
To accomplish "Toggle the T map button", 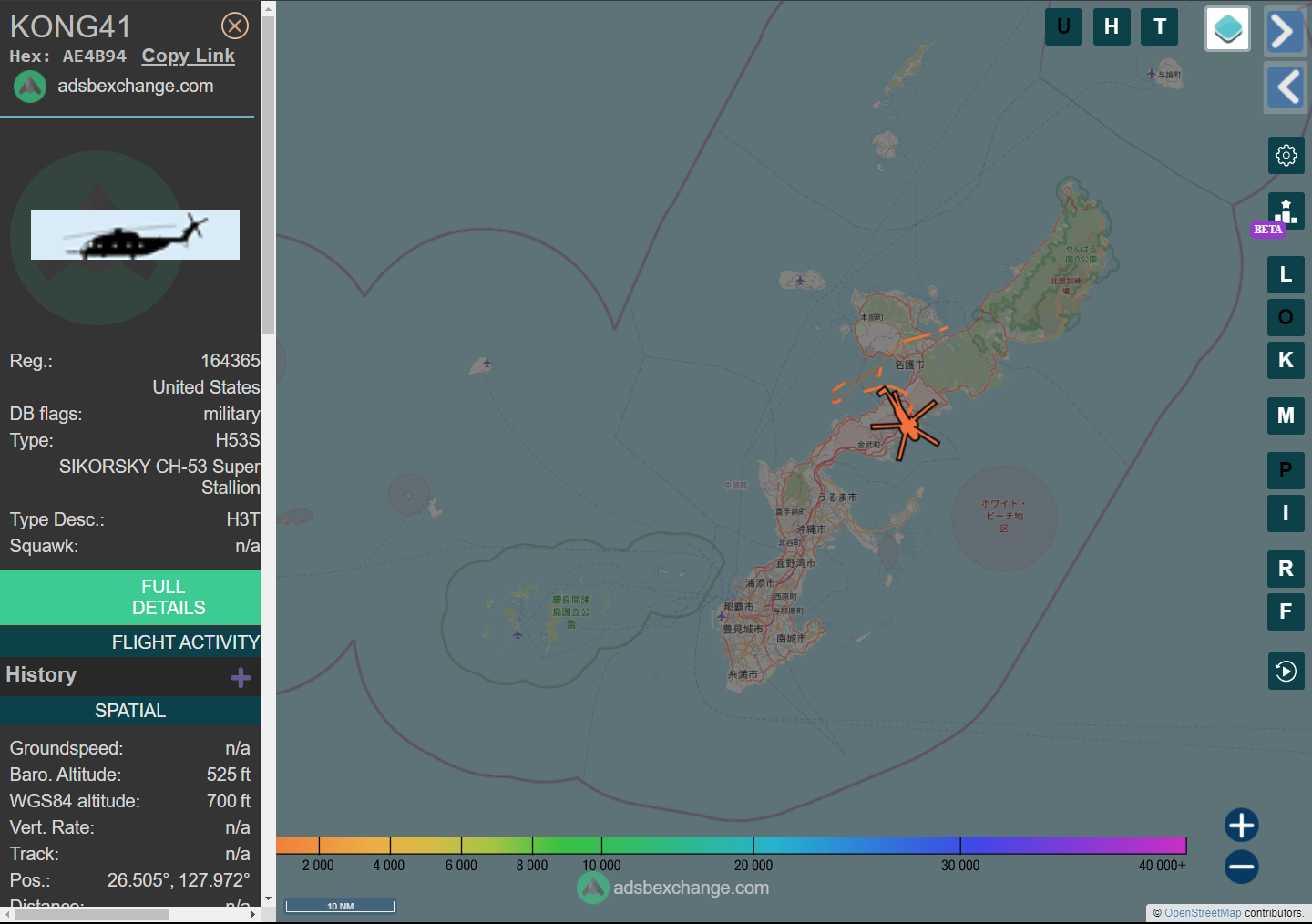I will pos(1160,26).
